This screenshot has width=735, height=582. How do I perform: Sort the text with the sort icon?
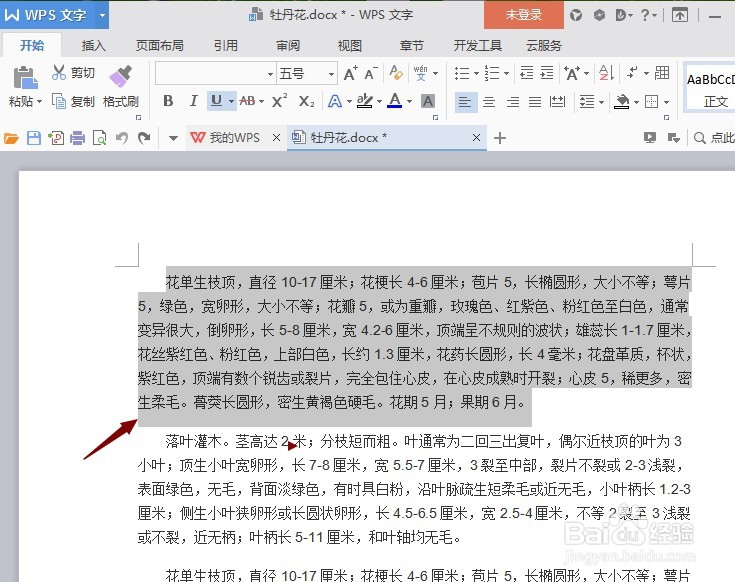click(x=607, y=73)
